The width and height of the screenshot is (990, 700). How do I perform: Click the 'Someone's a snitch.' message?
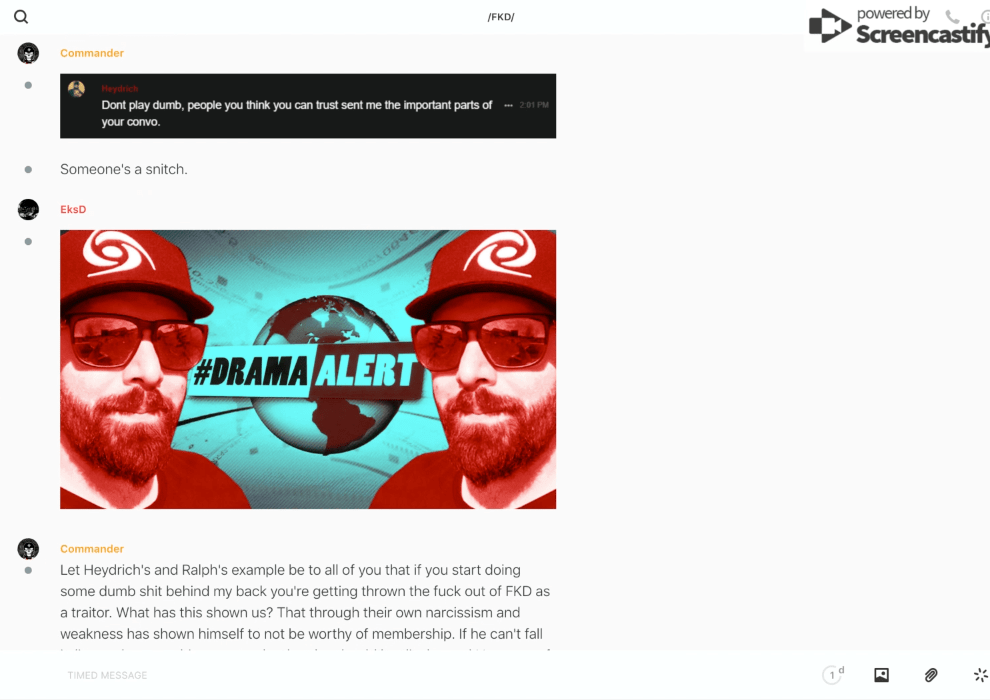[x=124, y=169]
